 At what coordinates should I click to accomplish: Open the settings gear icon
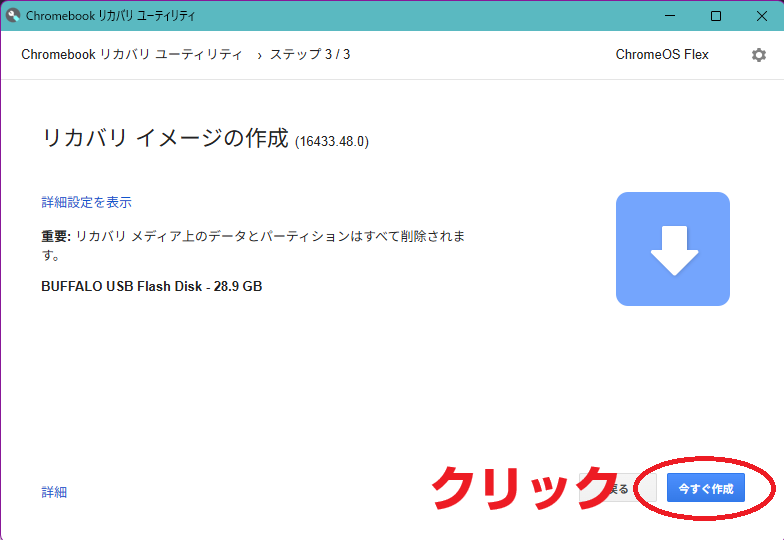pos(758,55)
